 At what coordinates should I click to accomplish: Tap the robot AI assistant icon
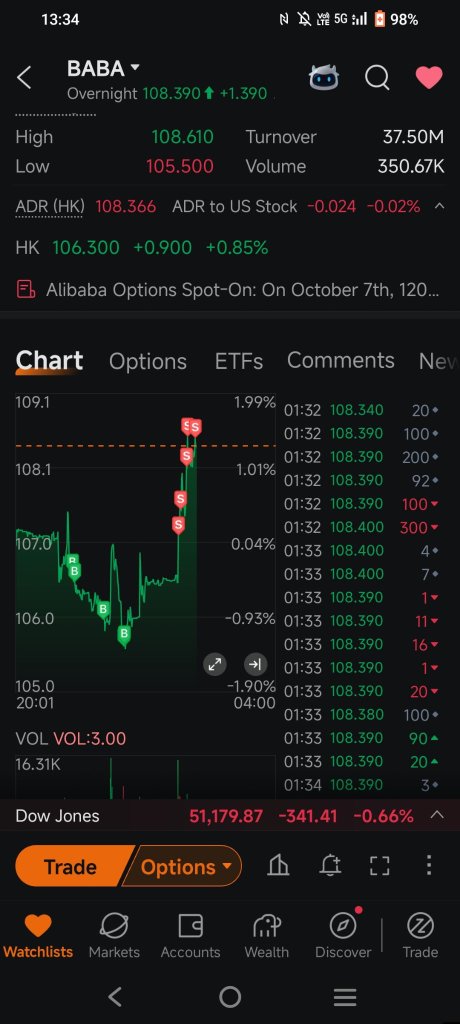[324, 78]
